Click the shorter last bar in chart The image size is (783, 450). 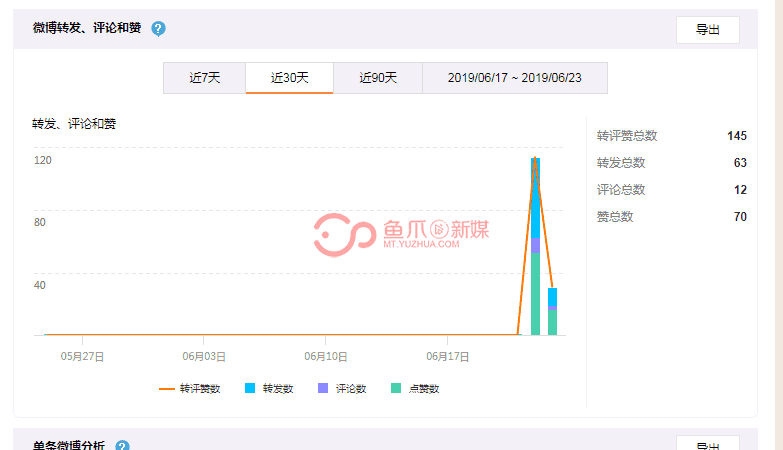pos(552,311)
